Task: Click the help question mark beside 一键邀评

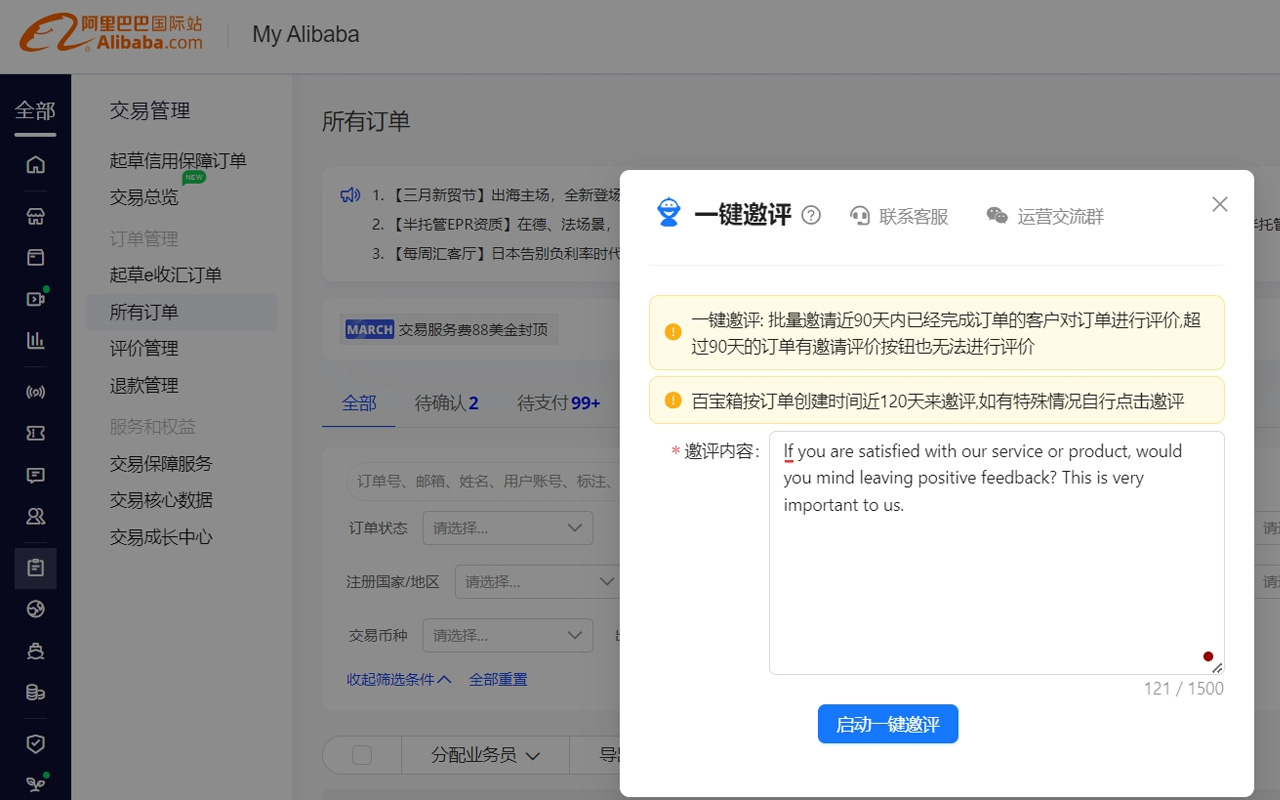Action: [811, 215]
